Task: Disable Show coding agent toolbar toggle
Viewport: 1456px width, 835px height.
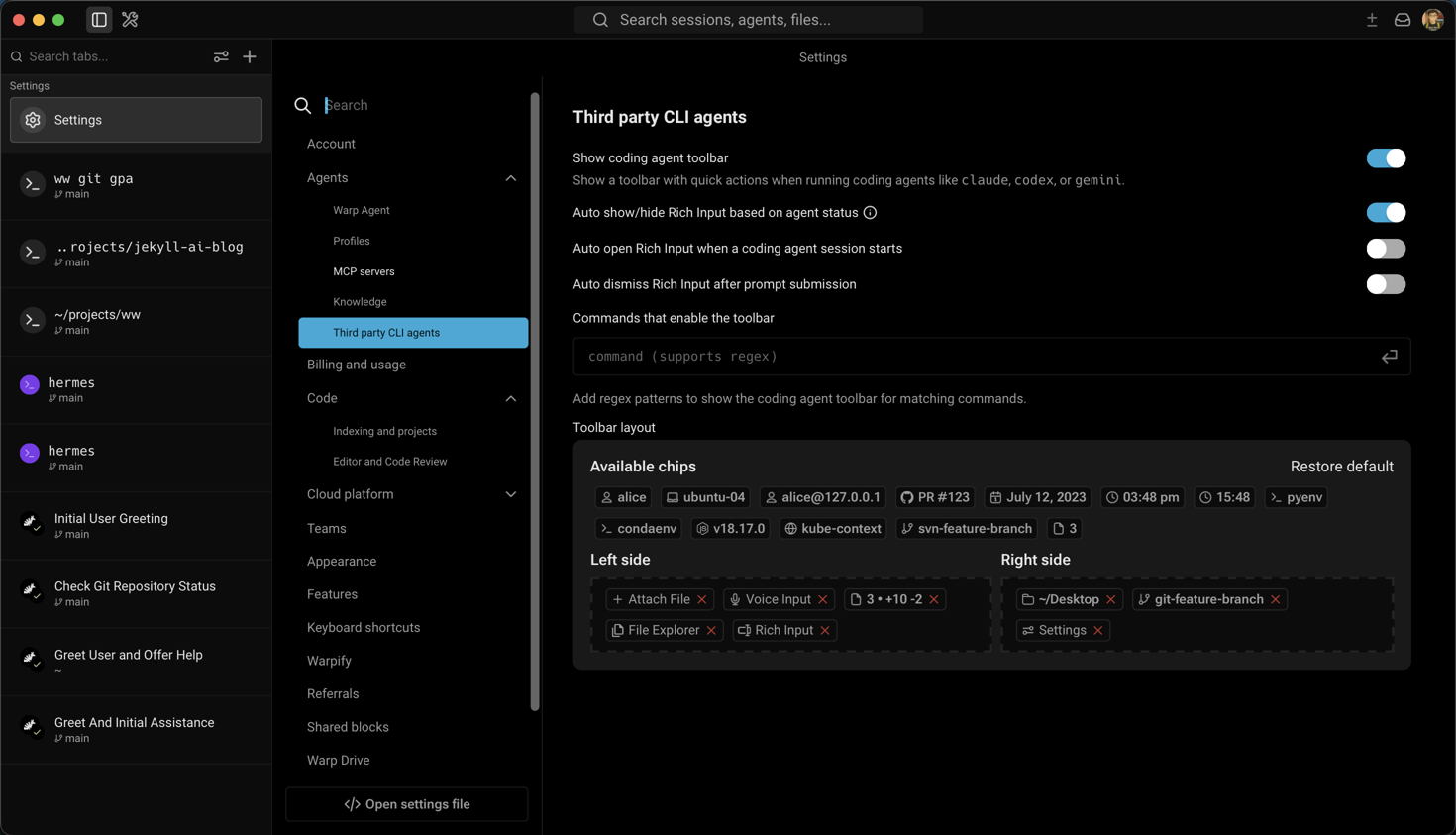Action: click(1386, 158)
